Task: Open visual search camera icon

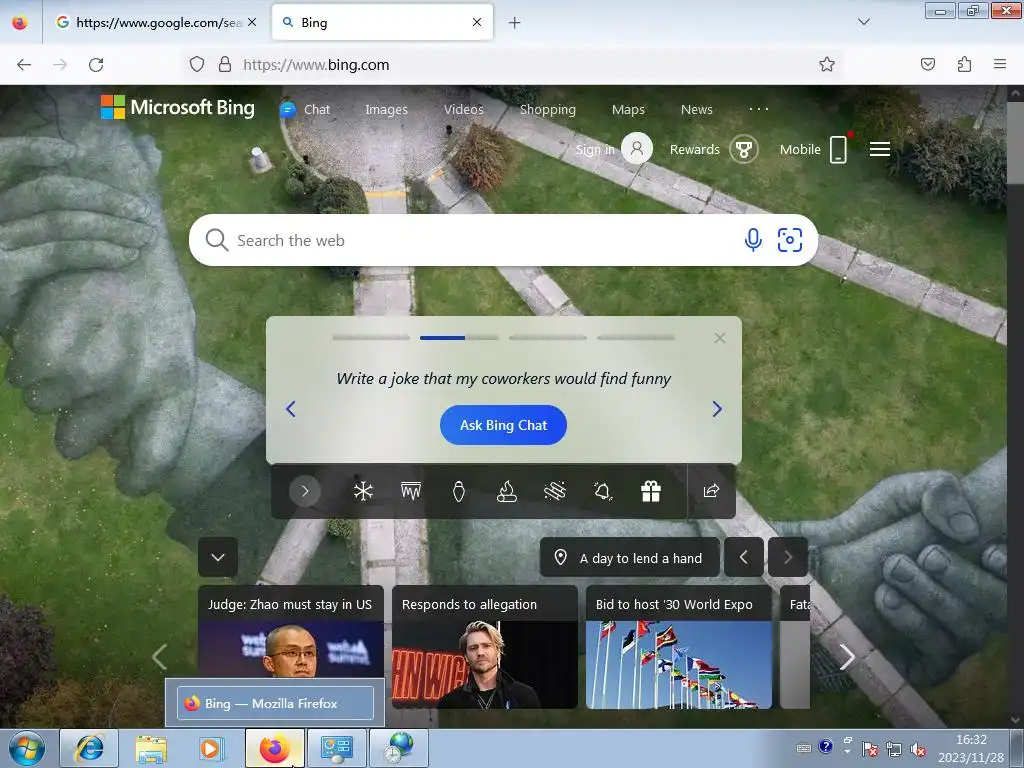Action: pos(790,240)
